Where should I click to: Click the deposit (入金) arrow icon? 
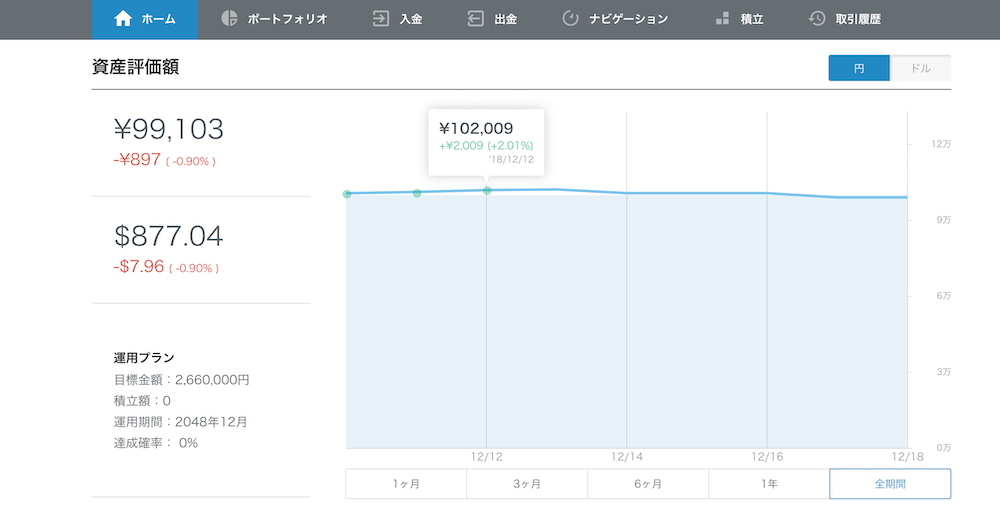381,18
